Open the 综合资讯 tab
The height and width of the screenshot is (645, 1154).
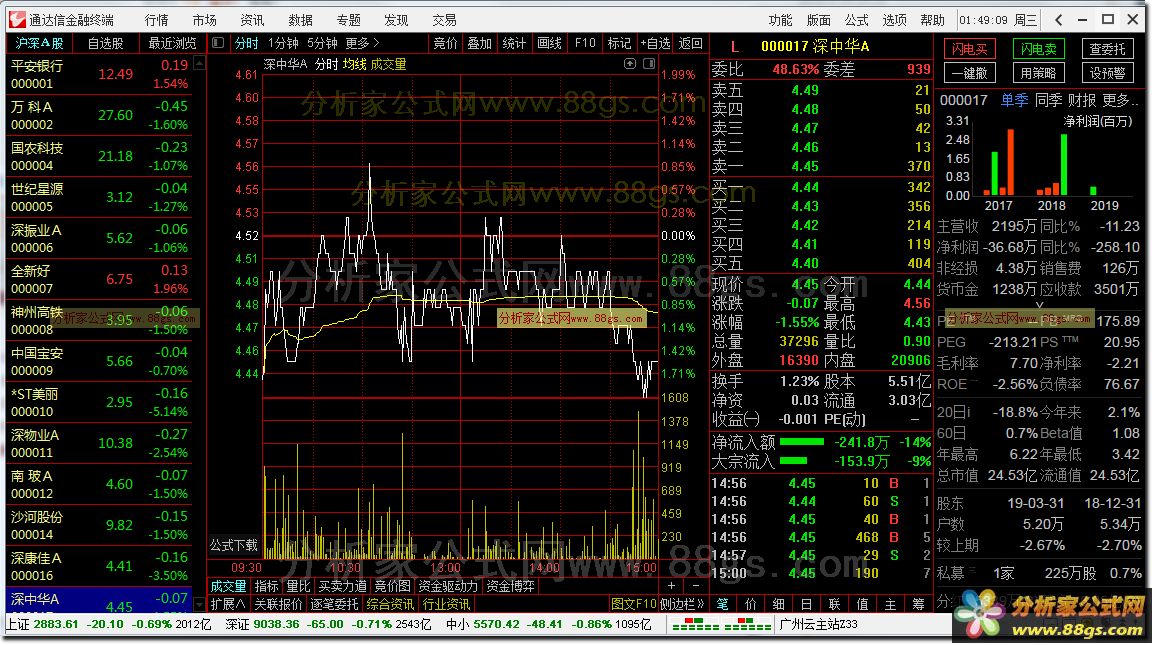(390, 604)
